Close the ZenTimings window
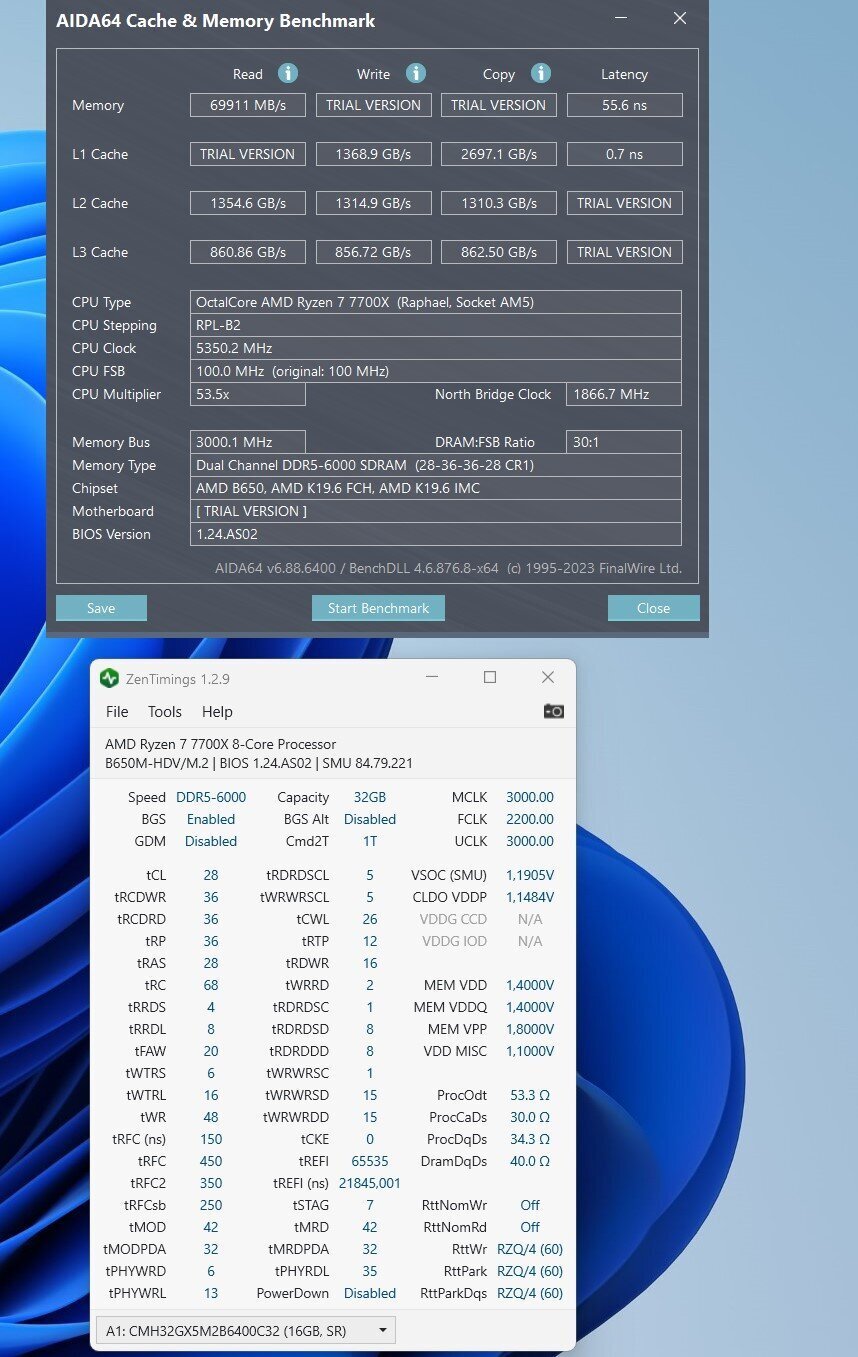 547,677
